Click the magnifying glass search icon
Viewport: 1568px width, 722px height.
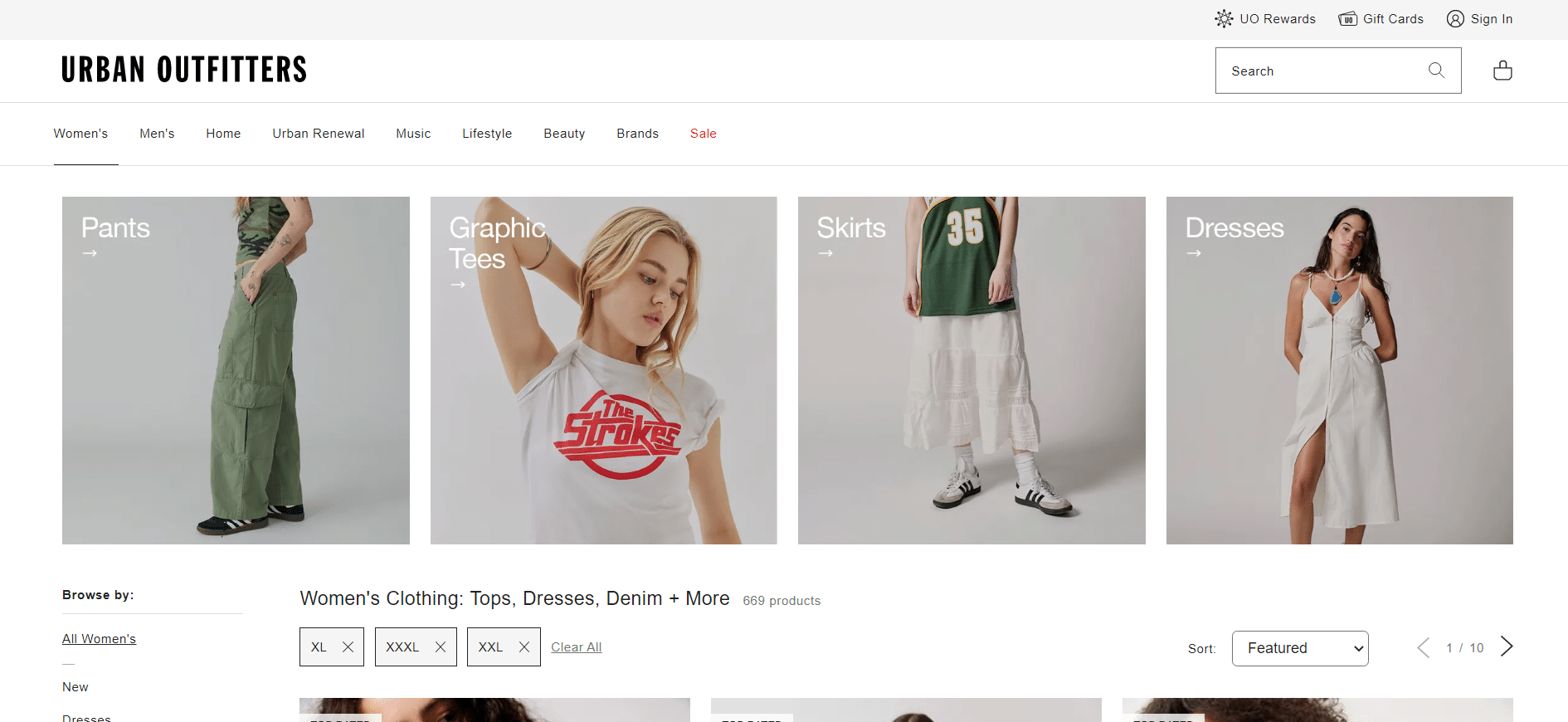1436,71
